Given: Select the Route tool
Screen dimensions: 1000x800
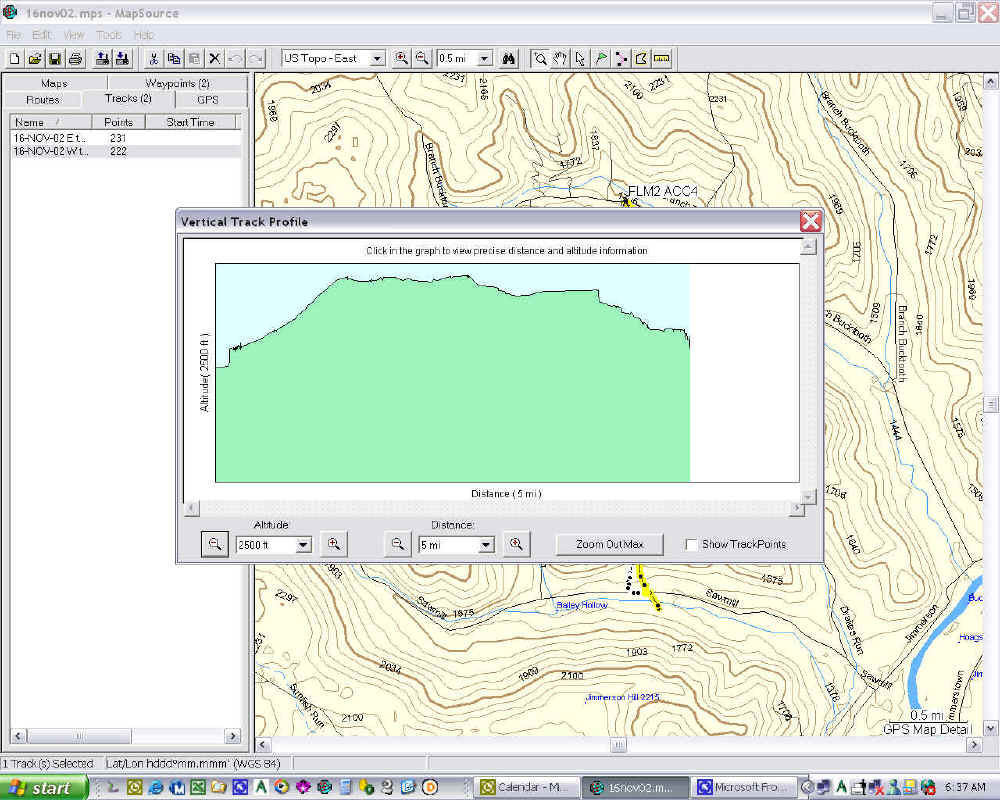Looking at the screenshot, I should point(621,59).
